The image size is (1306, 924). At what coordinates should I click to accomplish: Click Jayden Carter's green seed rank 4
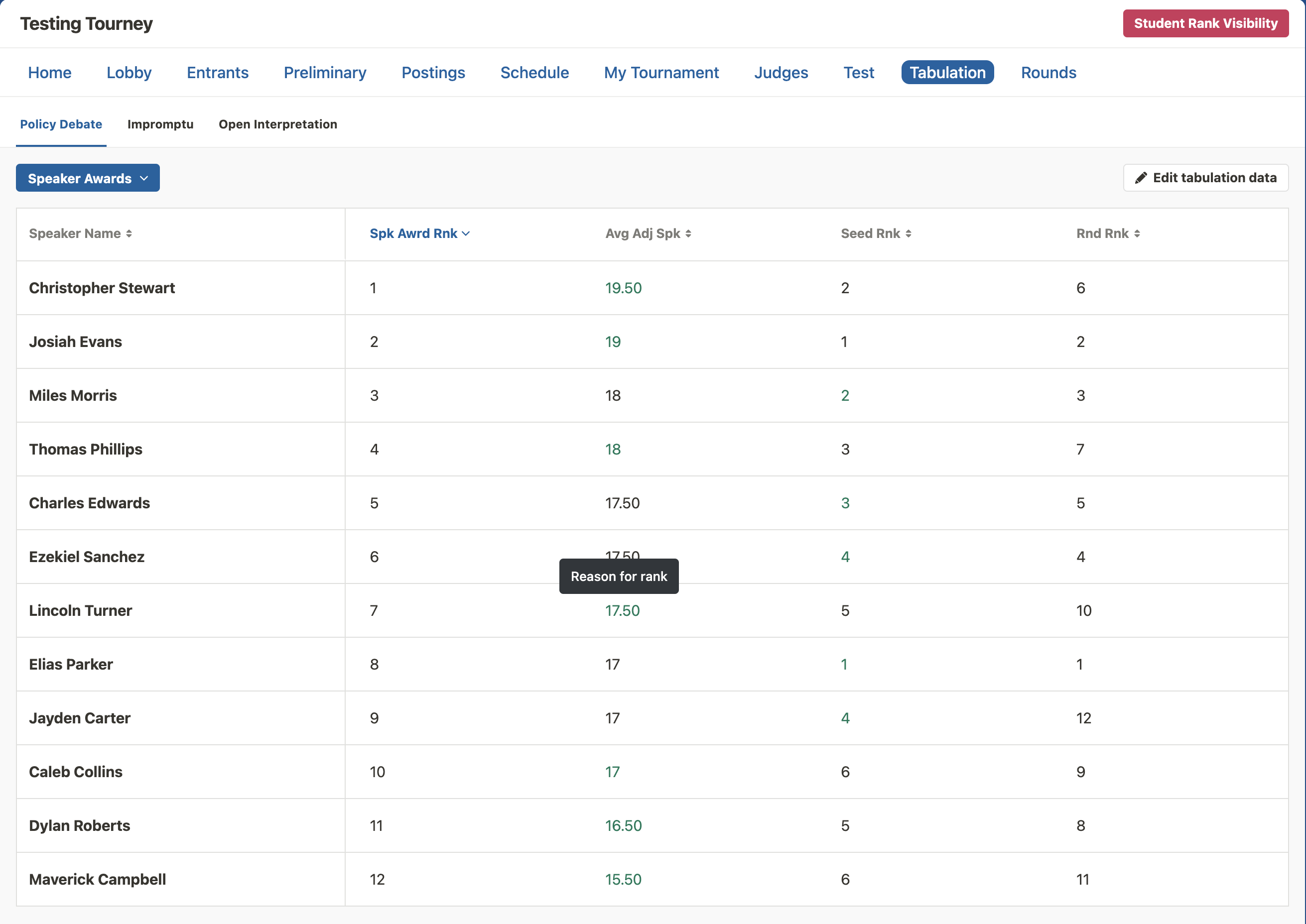[x=845, y=718]
